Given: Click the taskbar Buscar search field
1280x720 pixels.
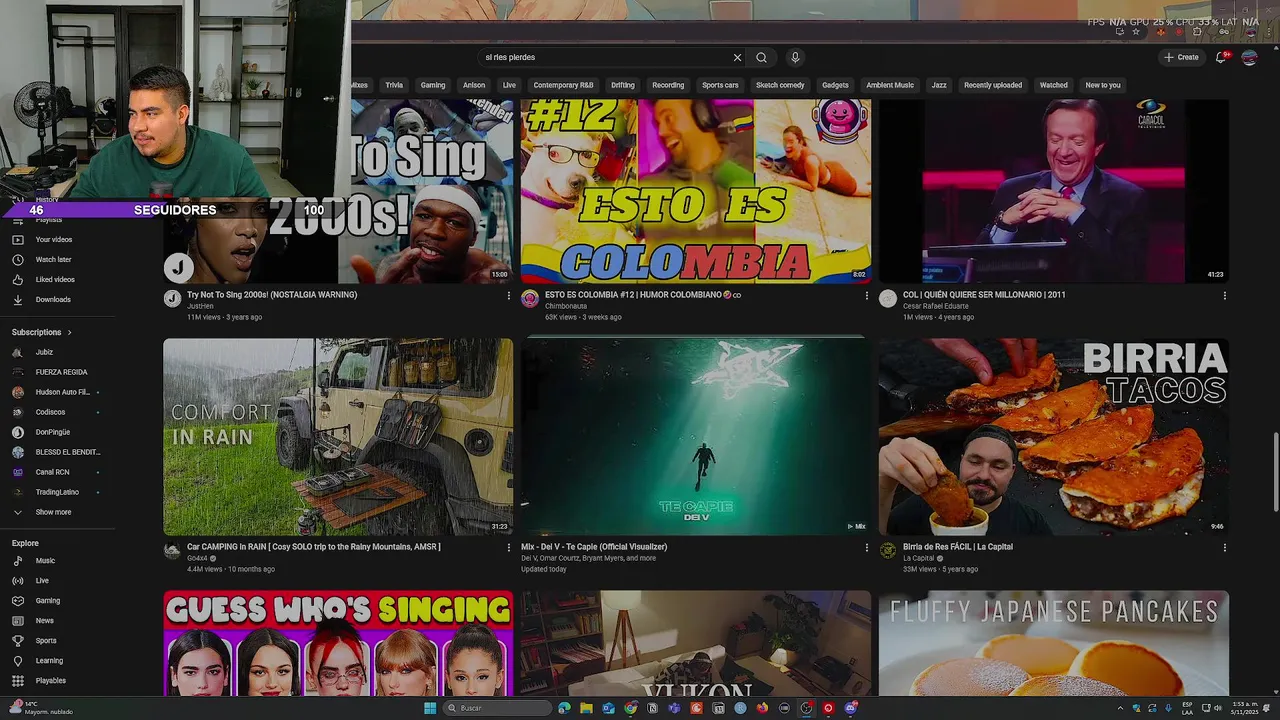Looking at the screenshot, I should (499, 708).
